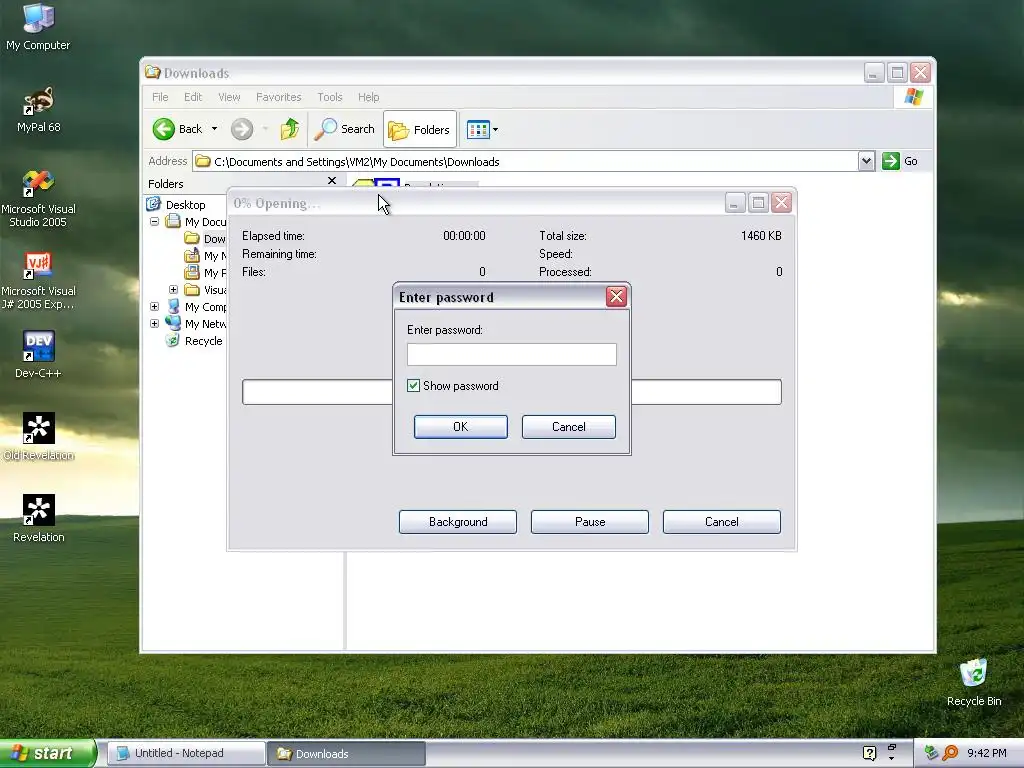Cancel the Enter password dialog

tap(568, 426)
